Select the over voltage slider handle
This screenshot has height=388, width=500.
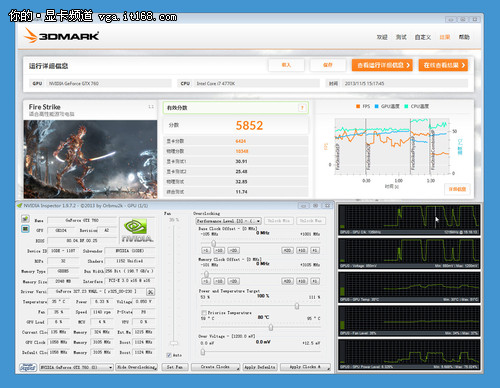203,352
